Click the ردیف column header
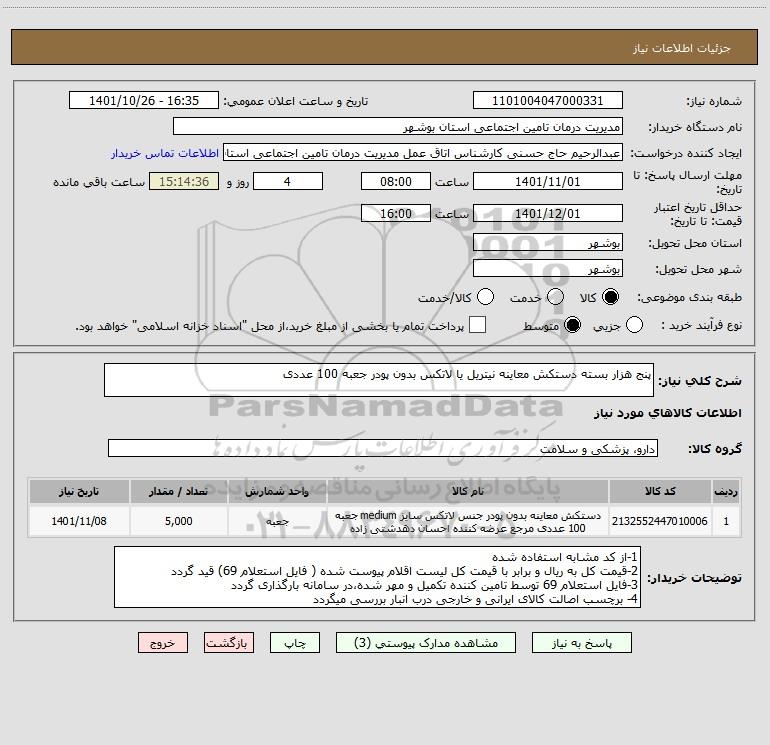The width and height of the screenshot is (770, 745). click(726, 491)
